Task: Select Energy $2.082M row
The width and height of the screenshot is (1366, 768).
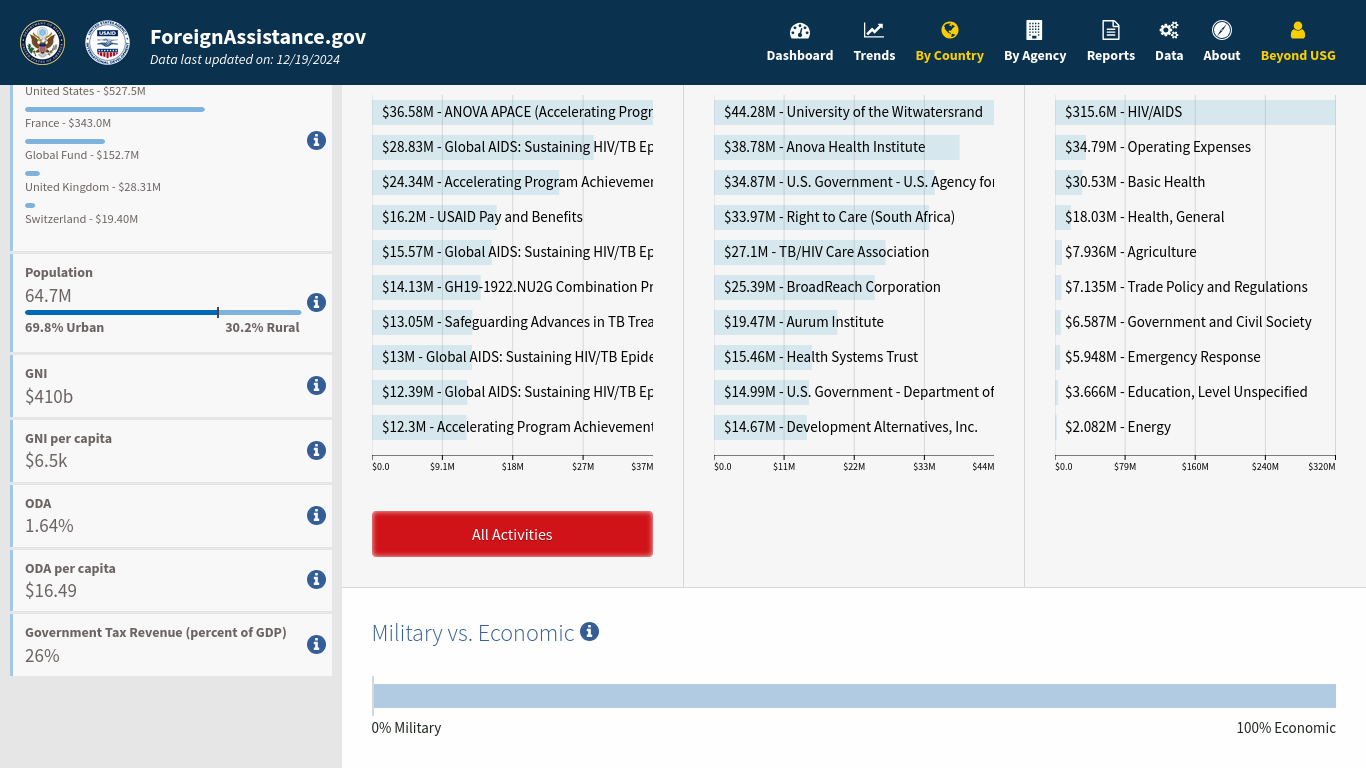Action: click(x=1195, y=427)
